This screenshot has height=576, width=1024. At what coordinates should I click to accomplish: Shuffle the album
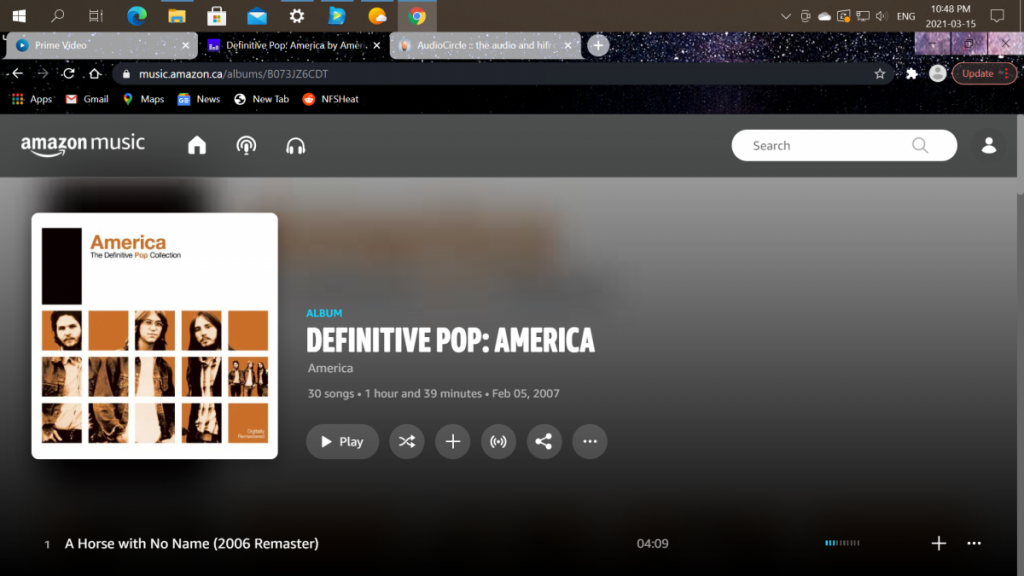(407, 441)
